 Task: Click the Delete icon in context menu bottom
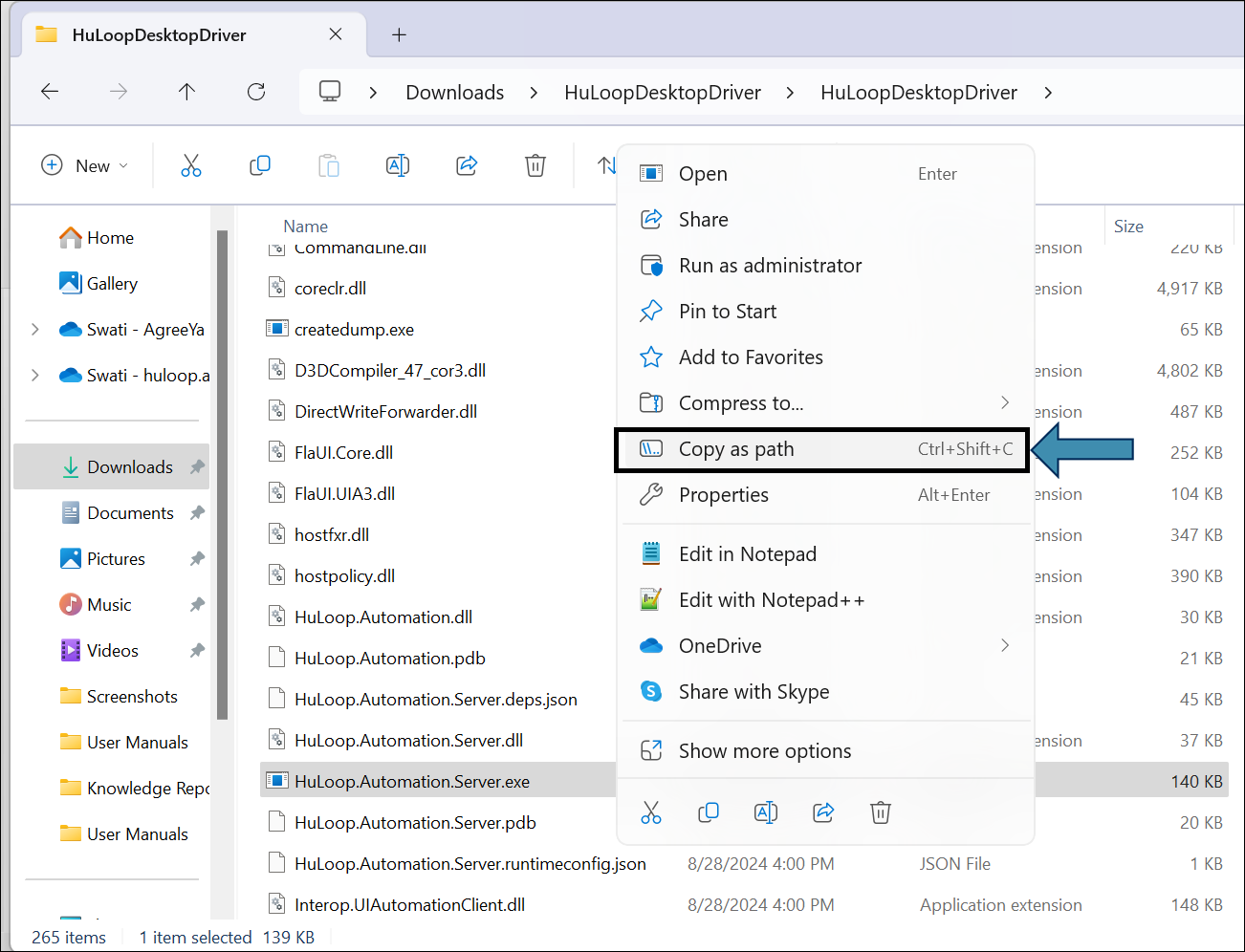[x=881, y=812]
